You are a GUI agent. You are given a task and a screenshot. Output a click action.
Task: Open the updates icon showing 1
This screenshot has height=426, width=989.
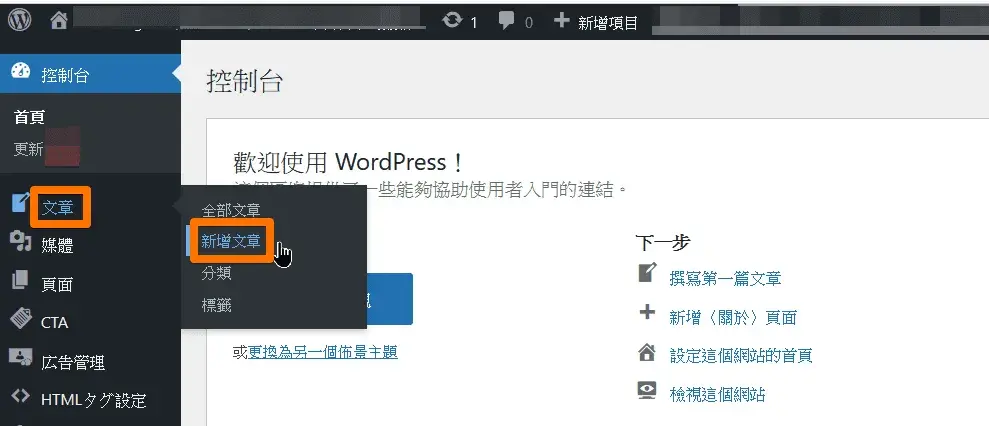click(x=452, y=21)
